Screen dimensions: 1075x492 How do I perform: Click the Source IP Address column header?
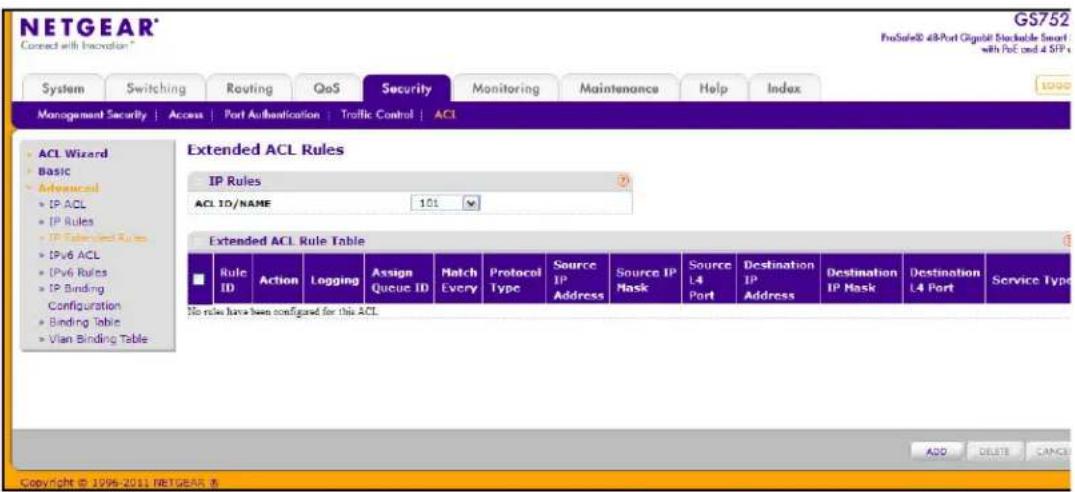577,280
